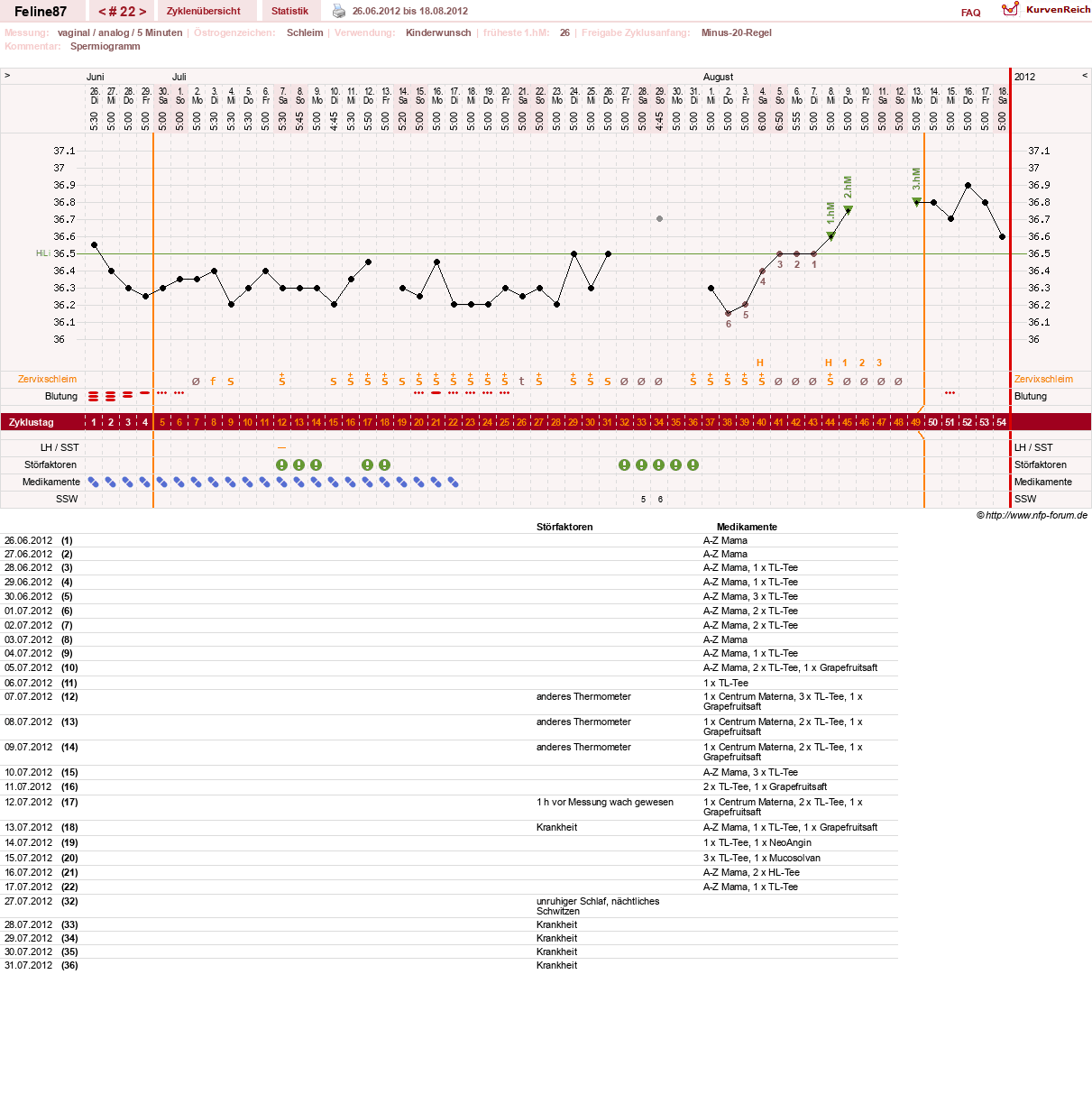Screen dimensions: 1092x1094
Task: Click the Störfaktoren warning icon on cycle day 12
Action: pos(282,465)
